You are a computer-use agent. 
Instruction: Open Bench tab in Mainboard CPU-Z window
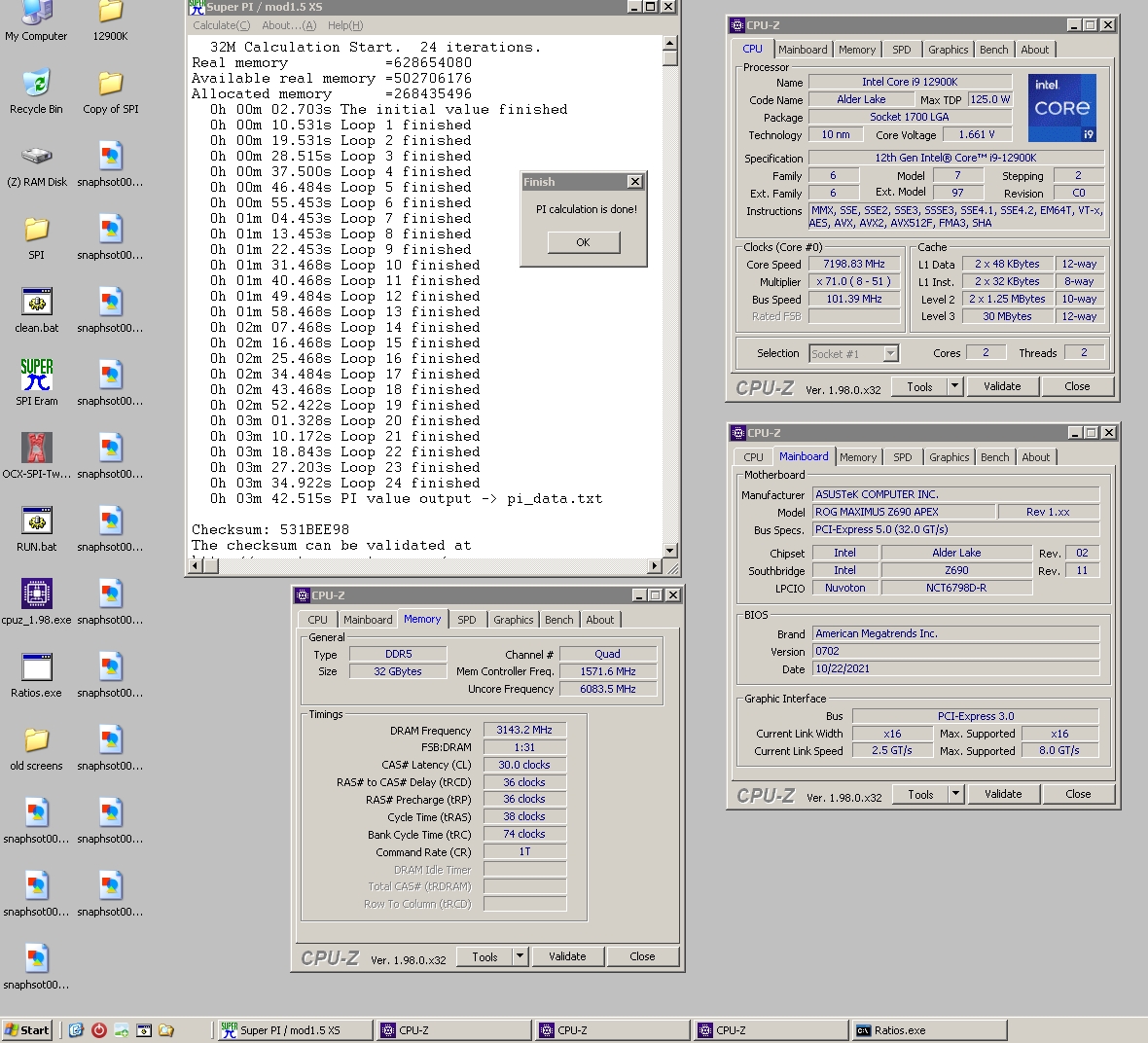tap(994, 457)
